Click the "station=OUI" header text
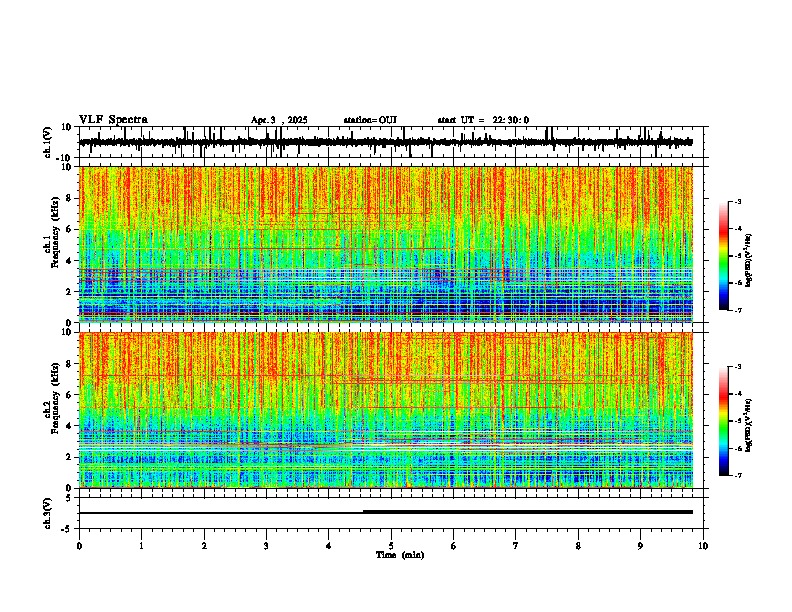Screen dimensions: 792x612 point(370,120)
